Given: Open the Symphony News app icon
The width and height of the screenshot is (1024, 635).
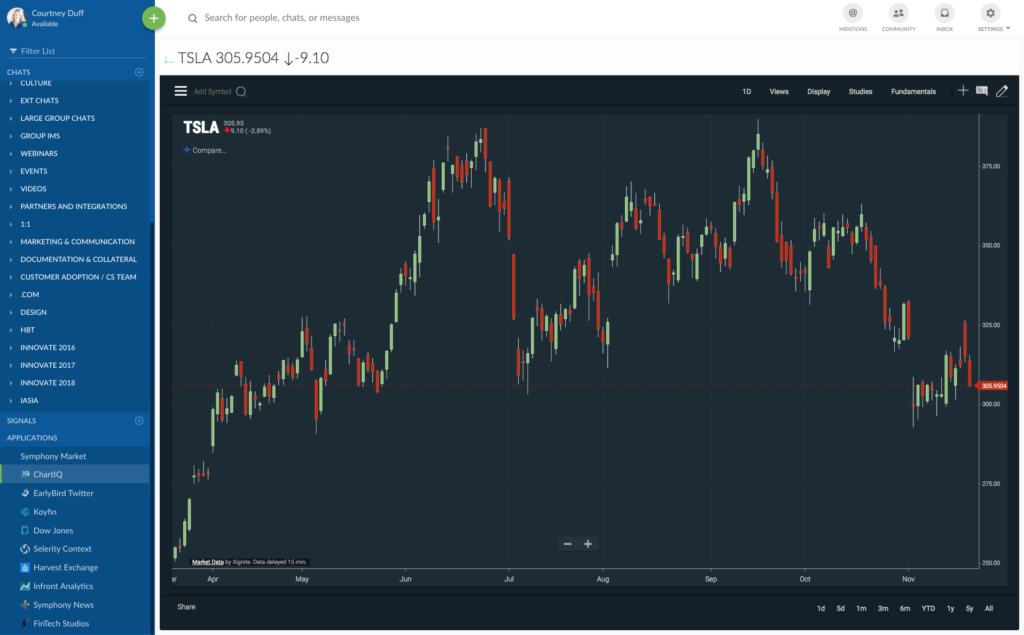Looking at the screenshot, I should coord(25,605).
